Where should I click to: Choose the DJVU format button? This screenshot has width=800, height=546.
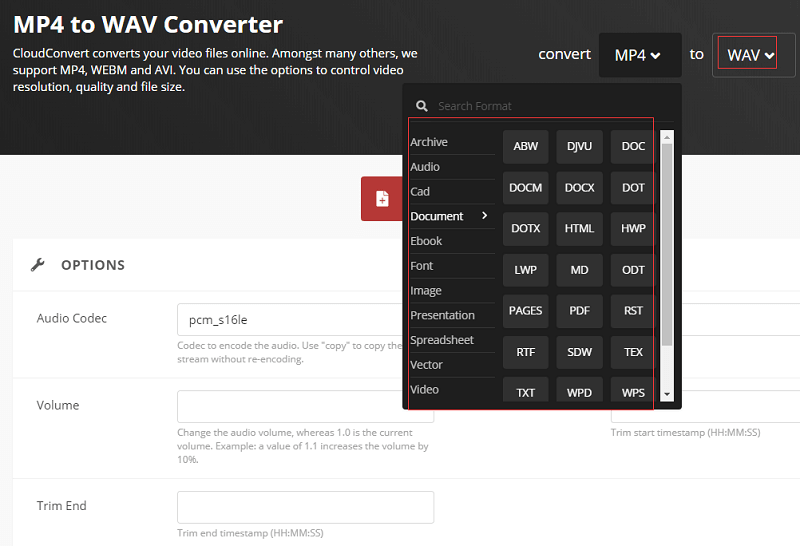579,146
